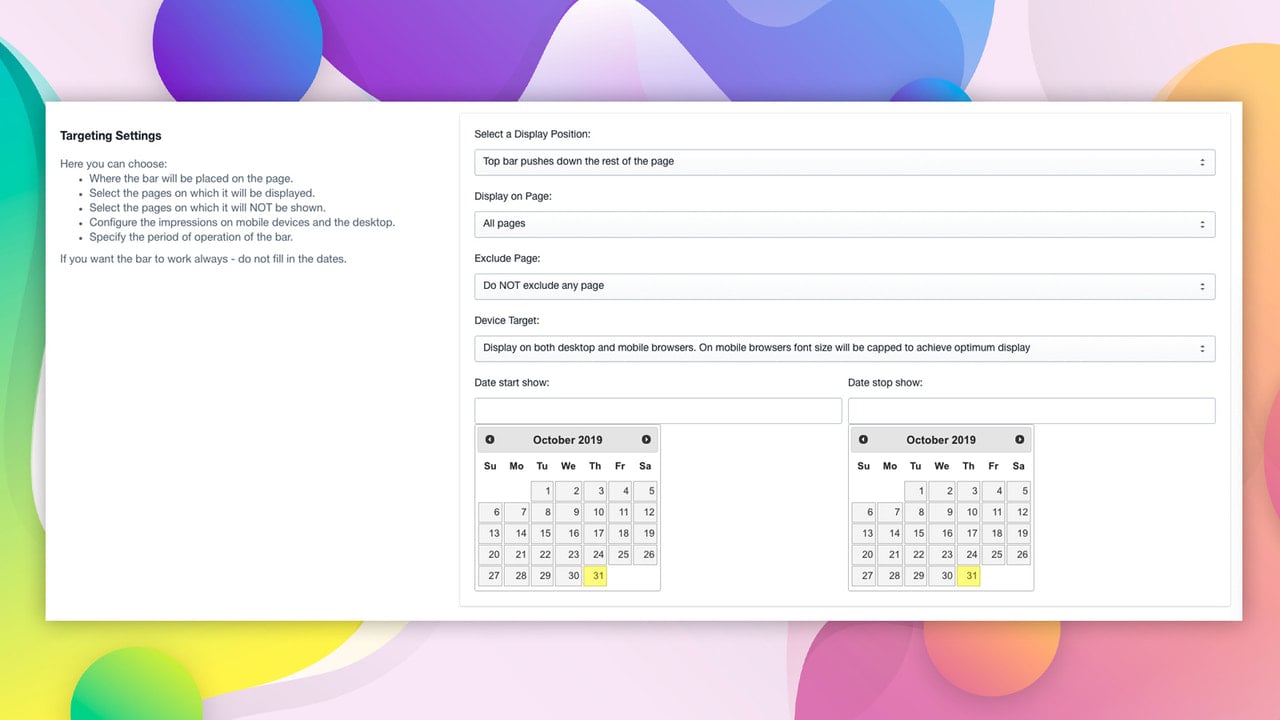Viewport: 1280px width, 720px height.
Task: Pick October 30 in start date calendar
Action: 568,576
